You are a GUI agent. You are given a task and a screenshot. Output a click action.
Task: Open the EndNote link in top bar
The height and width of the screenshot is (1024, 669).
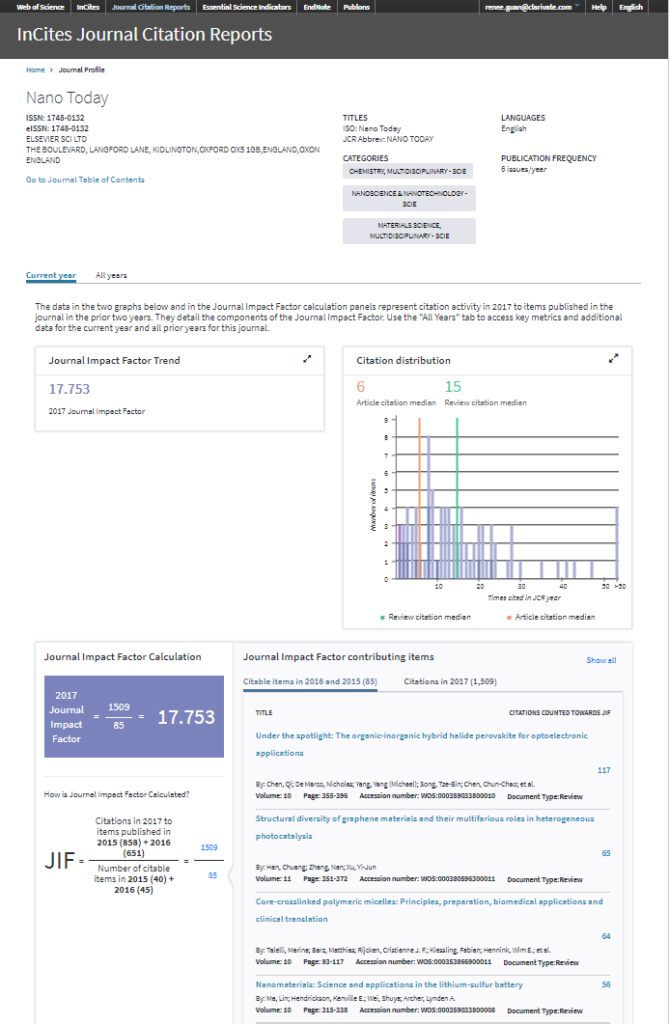[x=316, y=7]
